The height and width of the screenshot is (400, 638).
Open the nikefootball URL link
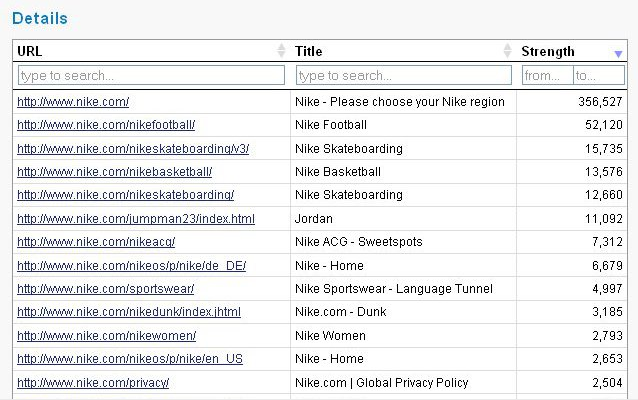click(106, 125)
